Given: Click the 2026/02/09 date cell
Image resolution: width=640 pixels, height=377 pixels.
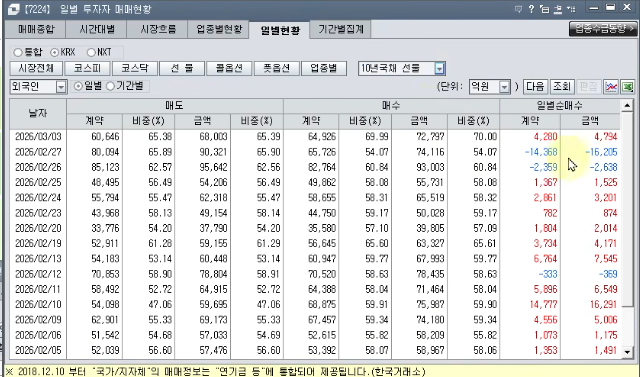Looking at the screenshot, I should click(38, 320).
